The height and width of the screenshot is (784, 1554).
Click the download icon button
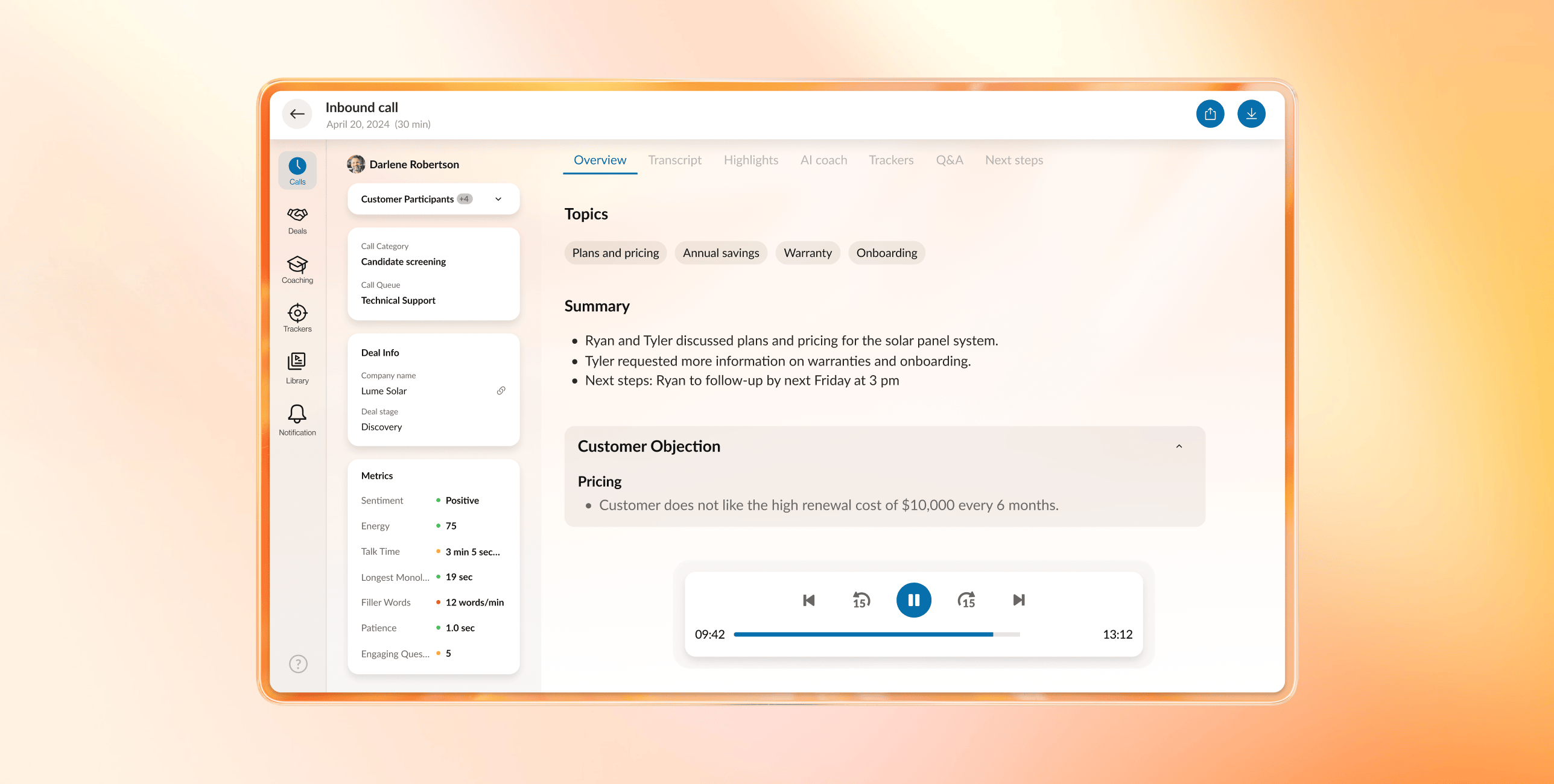[x=1251, y=114]
